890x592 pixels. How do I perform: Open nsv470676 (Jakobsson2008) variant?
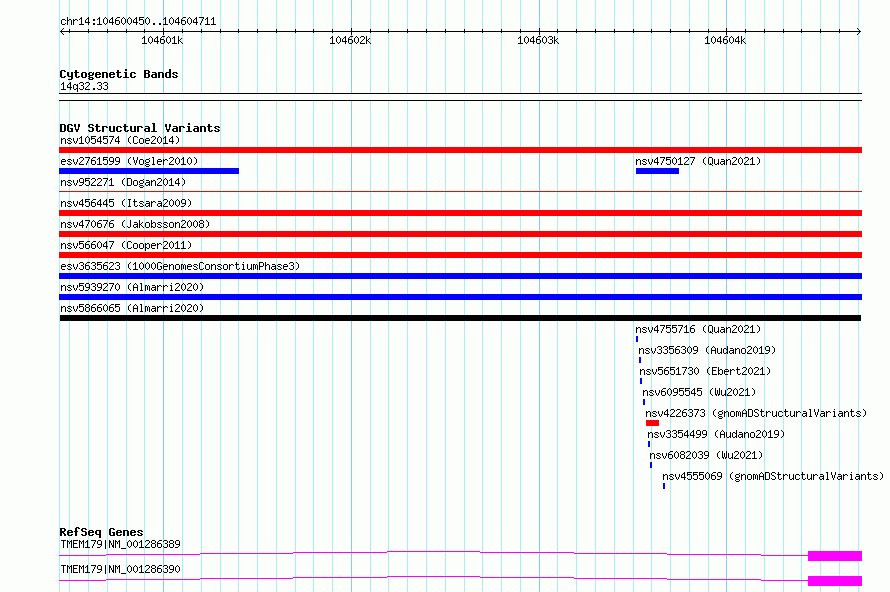(x=135, y=224)
